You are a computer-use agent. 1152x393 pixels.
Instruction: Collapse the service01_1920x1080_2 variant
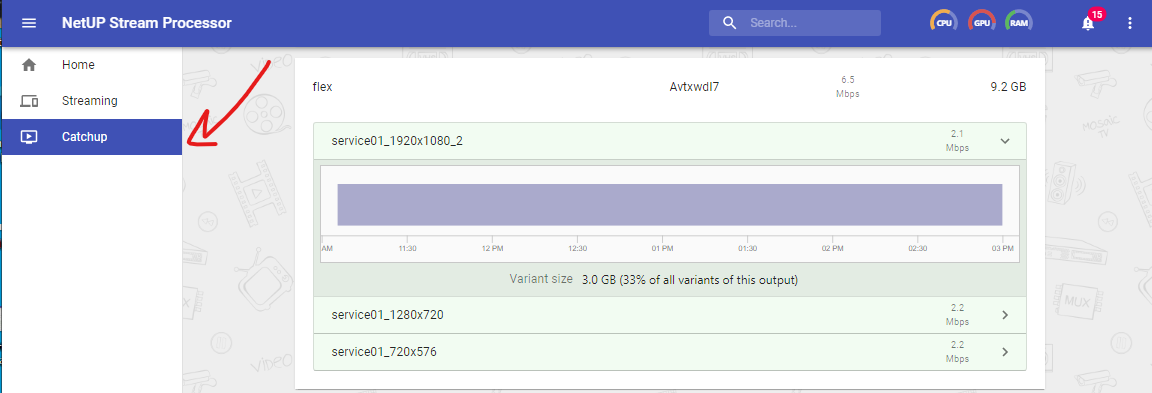click(1006, 141)
